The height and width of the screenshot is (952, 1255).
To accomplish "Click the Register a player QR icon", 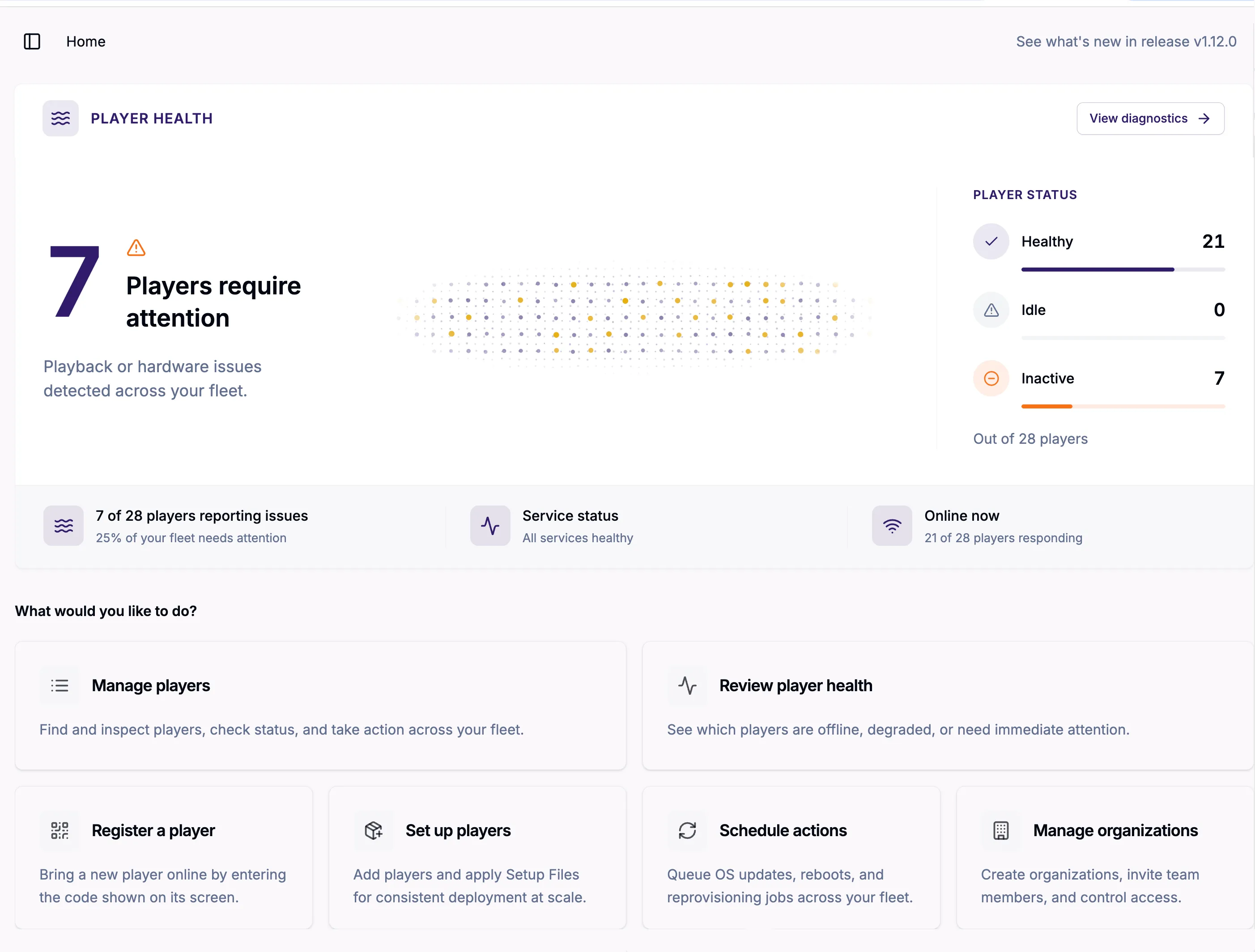I will (x=60, y=831).
